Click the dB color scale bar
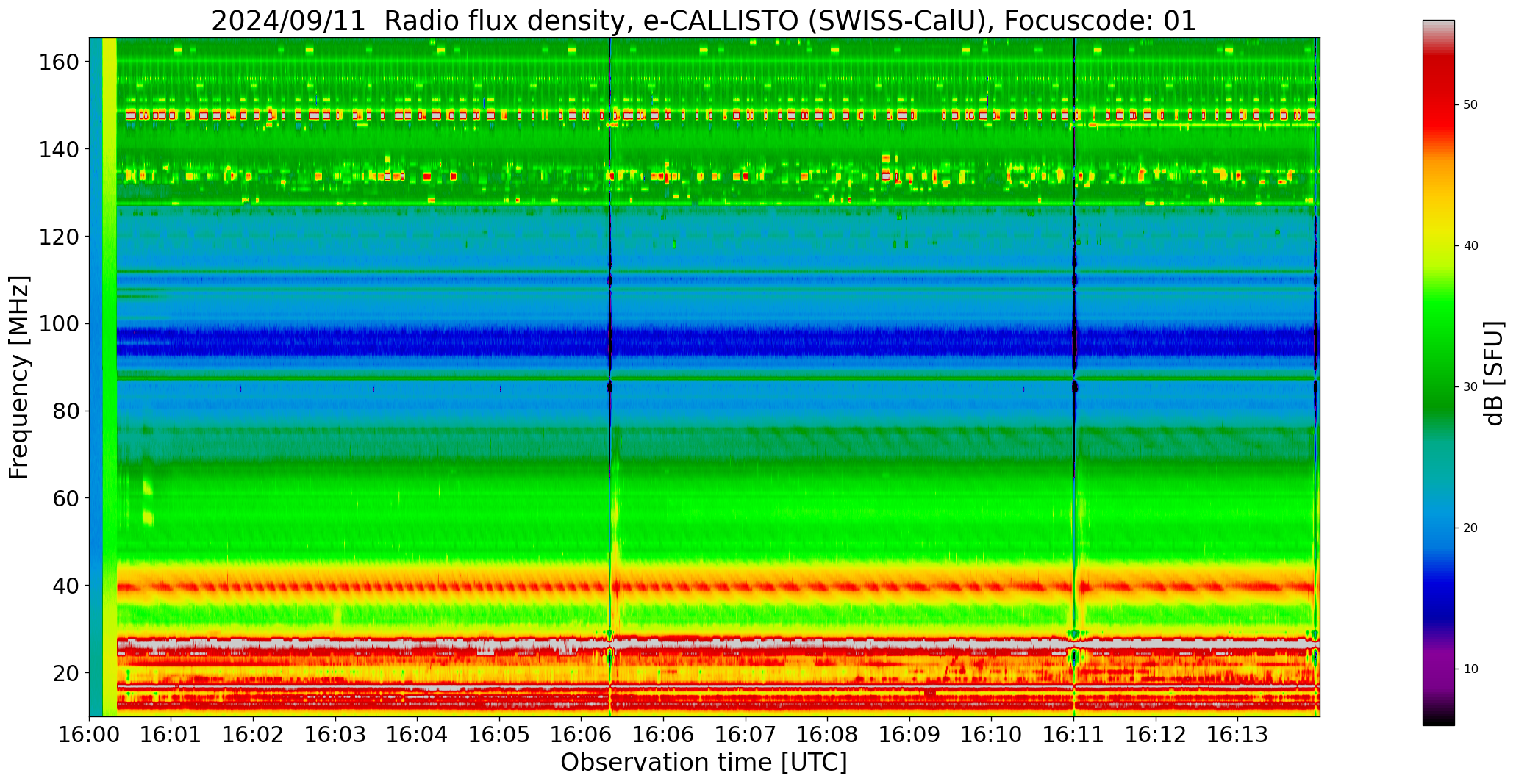1516x784 pixels. point(1438,373)
